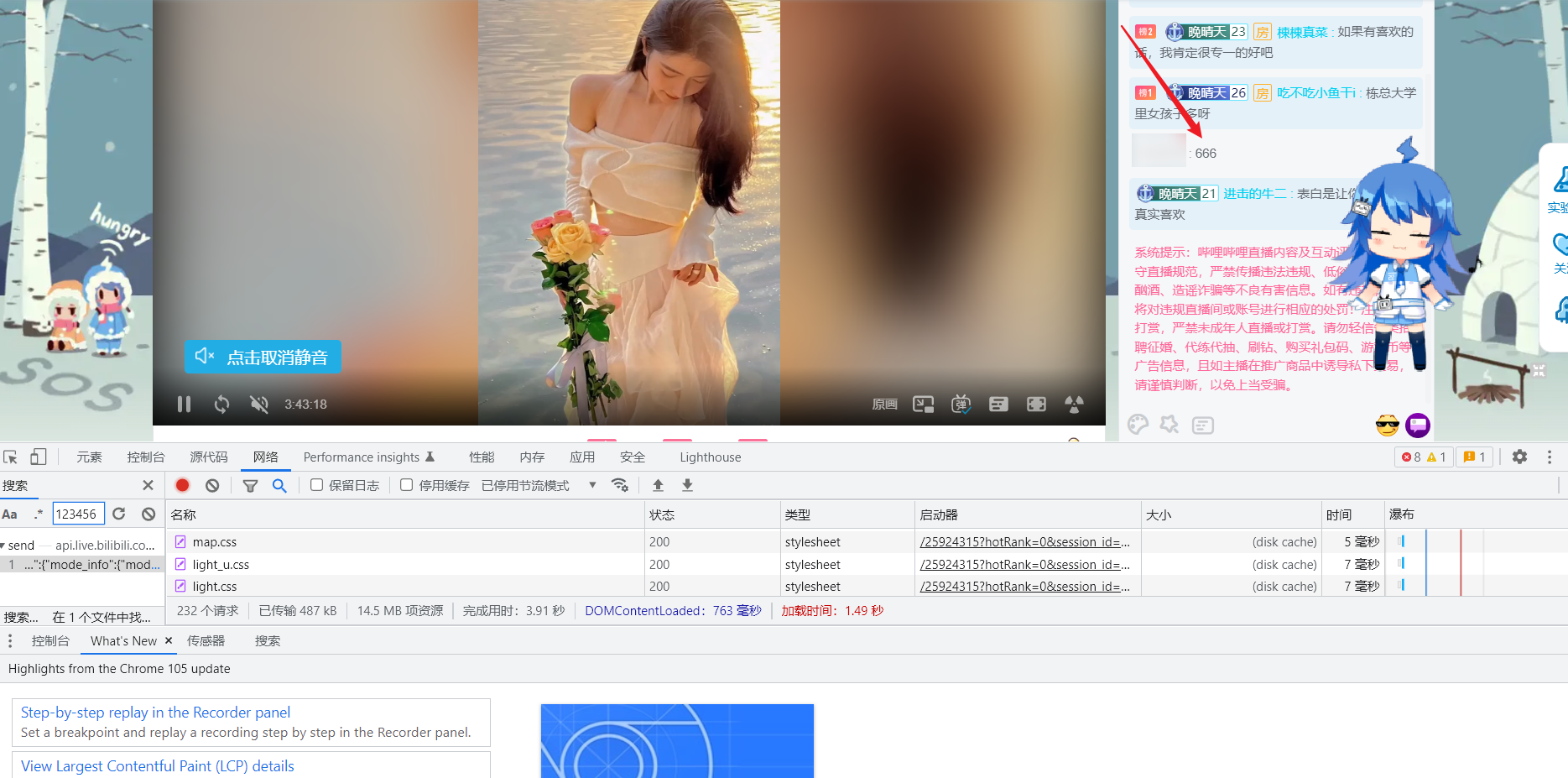Open DevTools settings gear
Image resolution: width=1568 pixels, height=778 pixels.
pos(1519,457)
